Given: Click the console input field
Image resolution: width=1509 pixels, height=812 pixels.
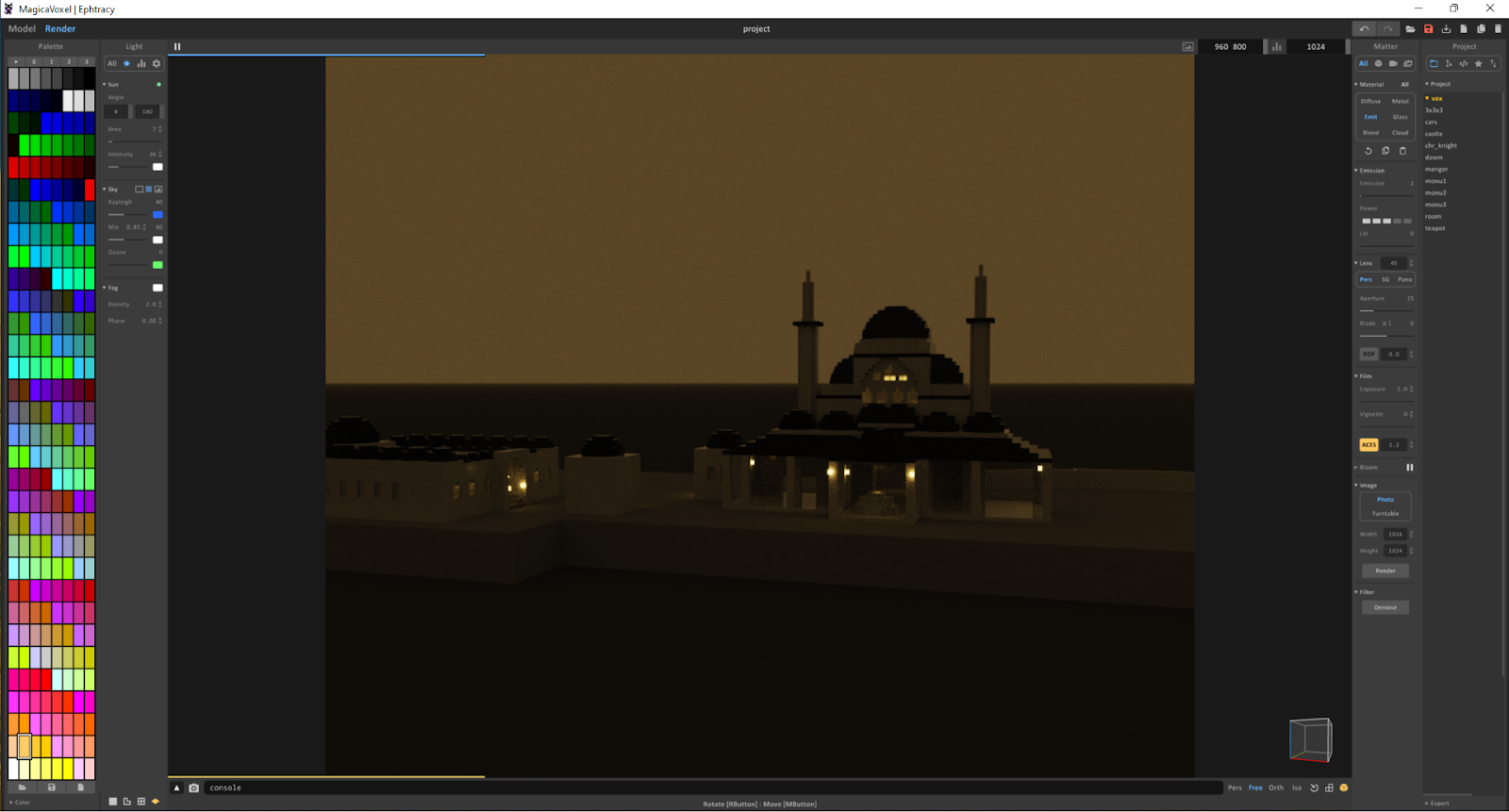Looking at the screenshot, I should point(712,788).
